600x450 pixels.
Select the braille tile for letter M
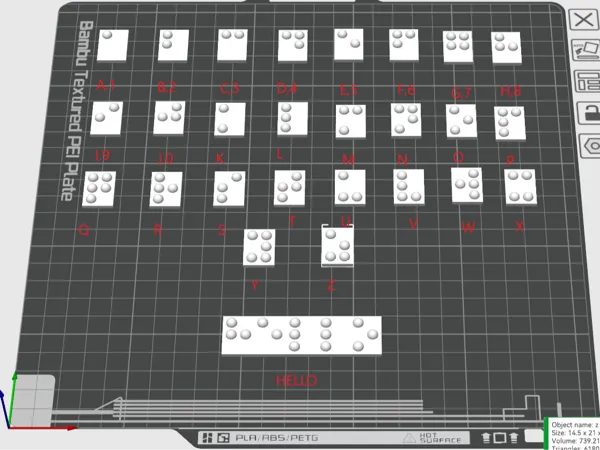pyautogui.click(x=351, y=121)
